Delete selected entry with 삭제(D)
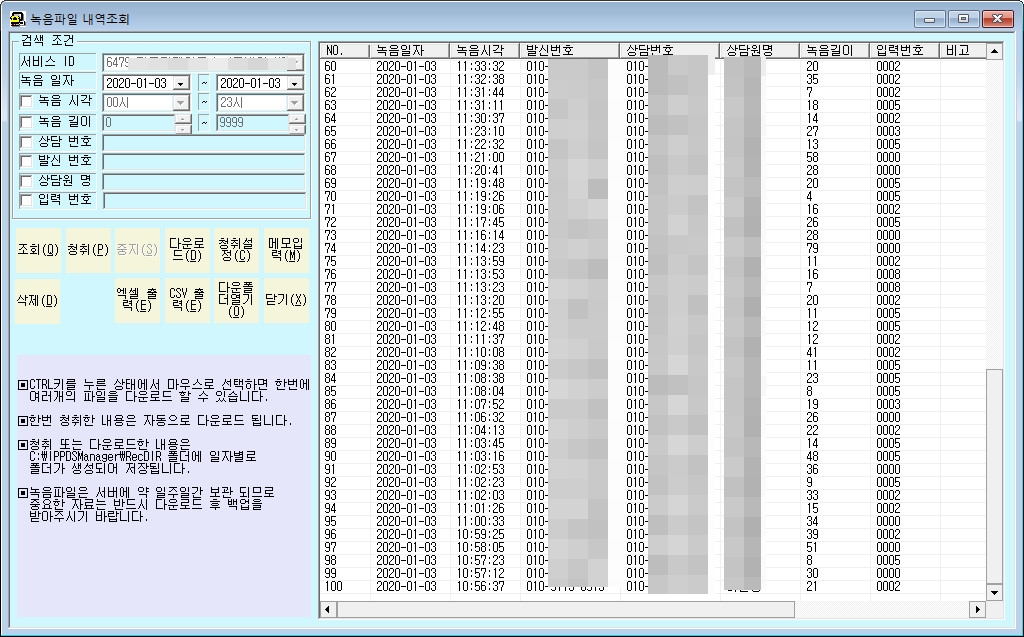 click(38, 301)
